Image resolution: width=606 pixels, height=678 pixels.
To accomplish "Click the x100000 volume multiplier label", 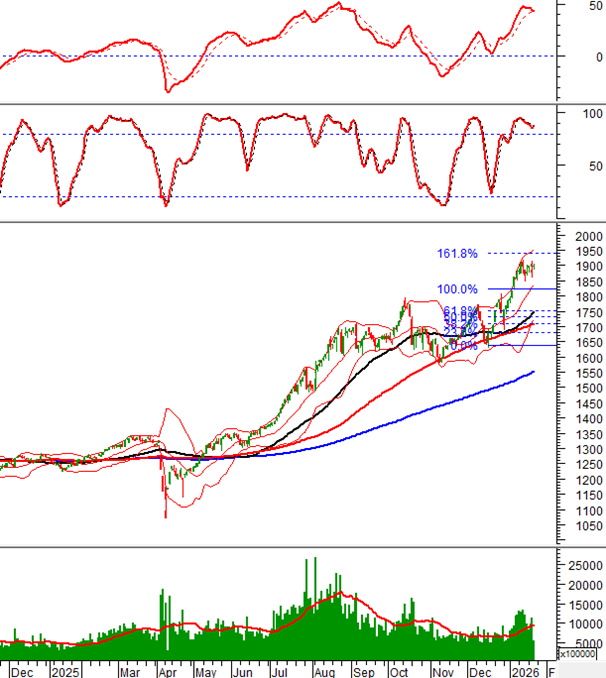I will click(x=579, y=653).
